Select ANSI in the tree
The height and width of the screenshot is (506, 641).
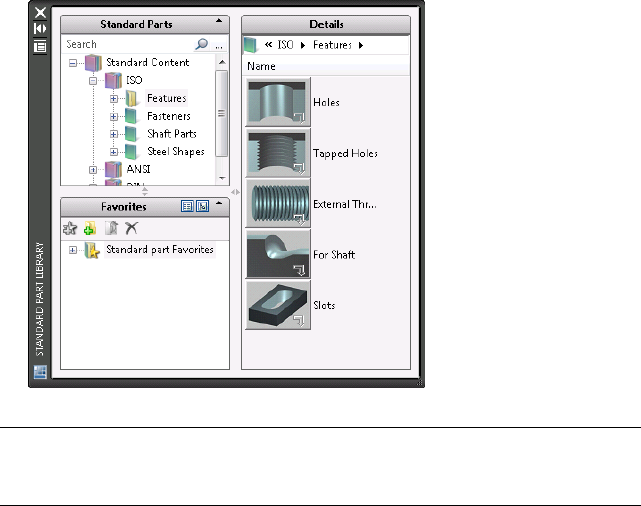138,169
